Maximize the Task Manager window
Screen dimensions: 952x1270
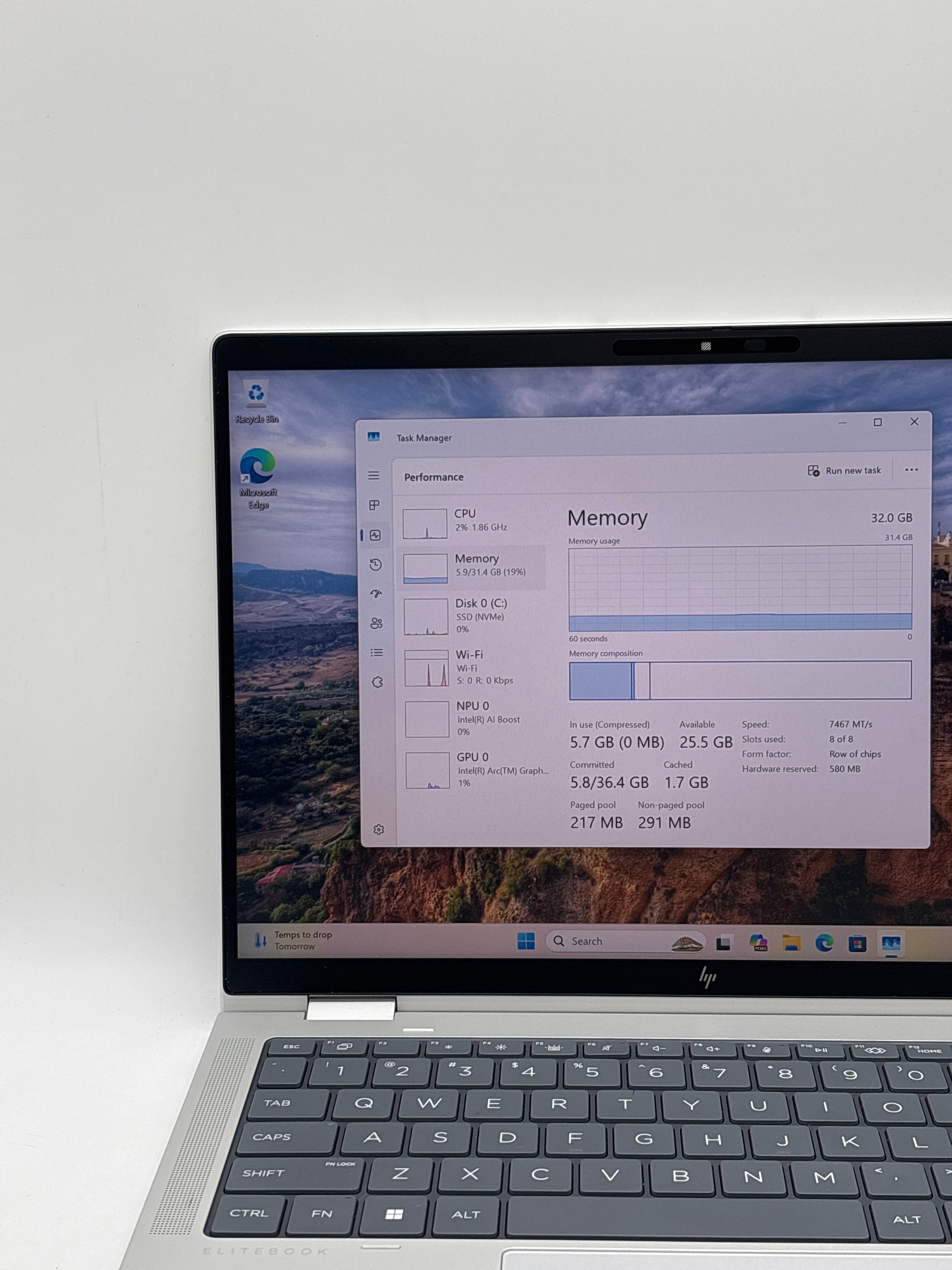tap(878, 423)
